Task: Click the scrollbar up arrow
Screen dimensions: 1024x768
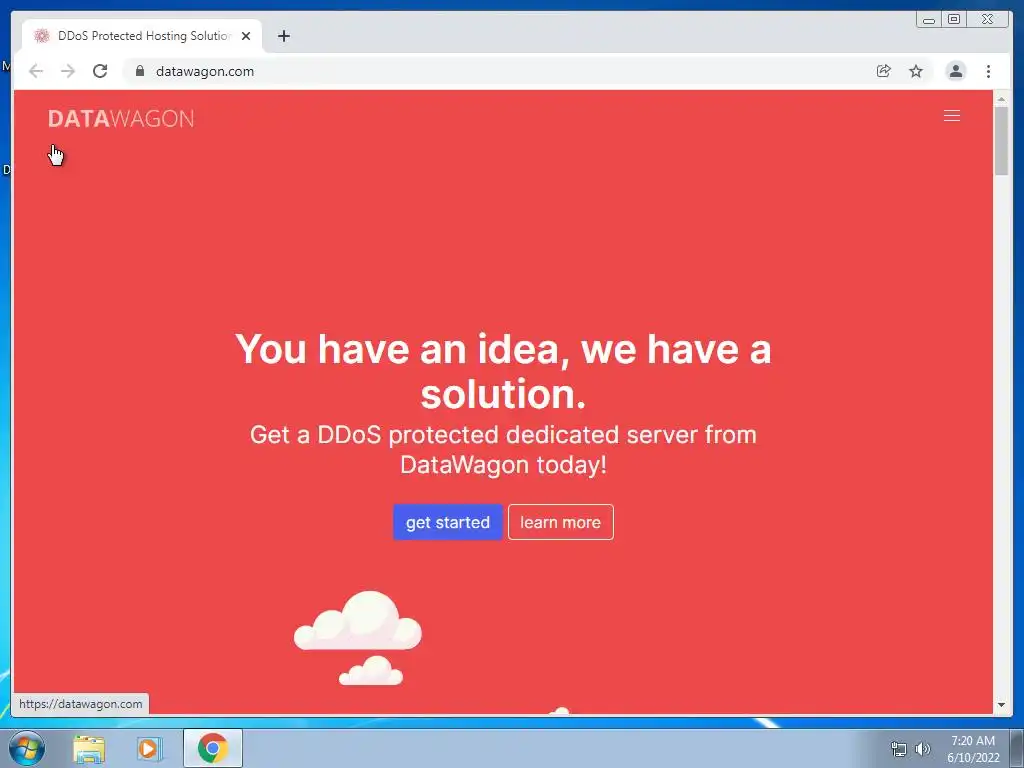Action: tap(1001, 99)
